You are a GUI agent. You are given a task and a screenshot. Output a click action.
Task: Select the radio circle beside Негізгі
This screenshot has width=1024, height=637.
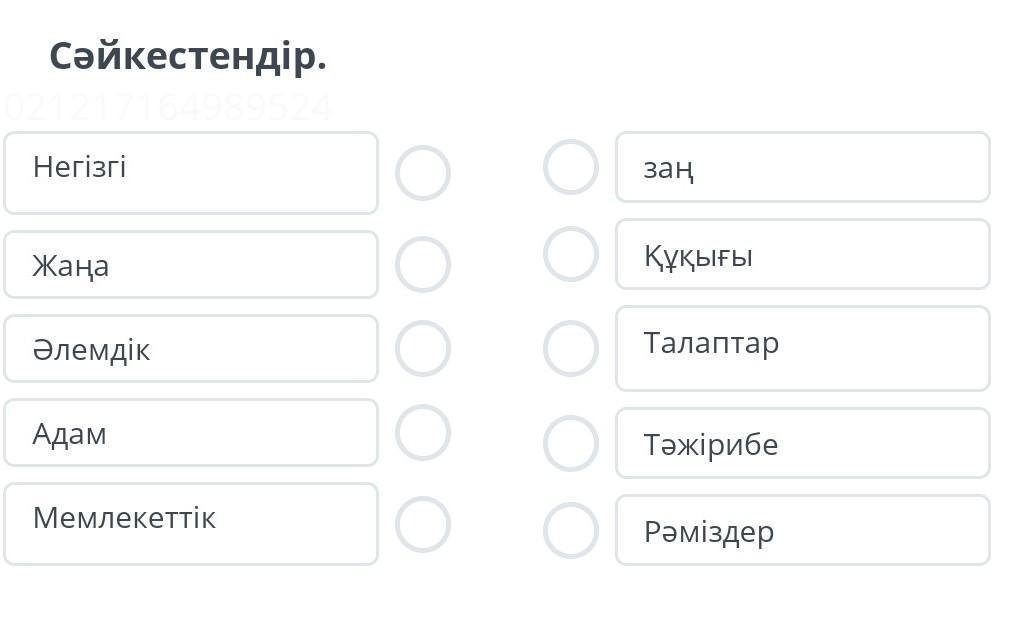[423, 173]
